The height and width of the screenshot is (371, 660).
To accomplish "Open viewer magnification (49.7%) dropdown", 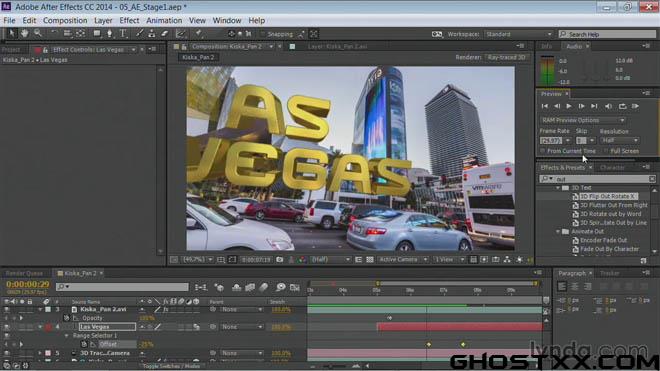I will pyautogui.click(x=197, y=260).
